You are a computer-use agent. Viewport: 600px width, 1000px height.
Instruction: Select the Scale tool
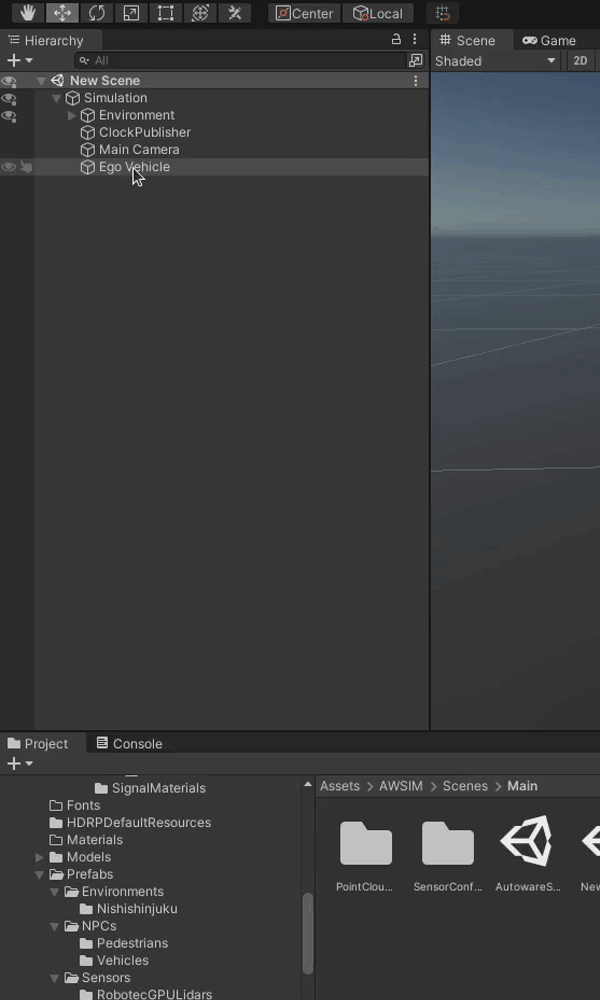[x=131, y=13]
